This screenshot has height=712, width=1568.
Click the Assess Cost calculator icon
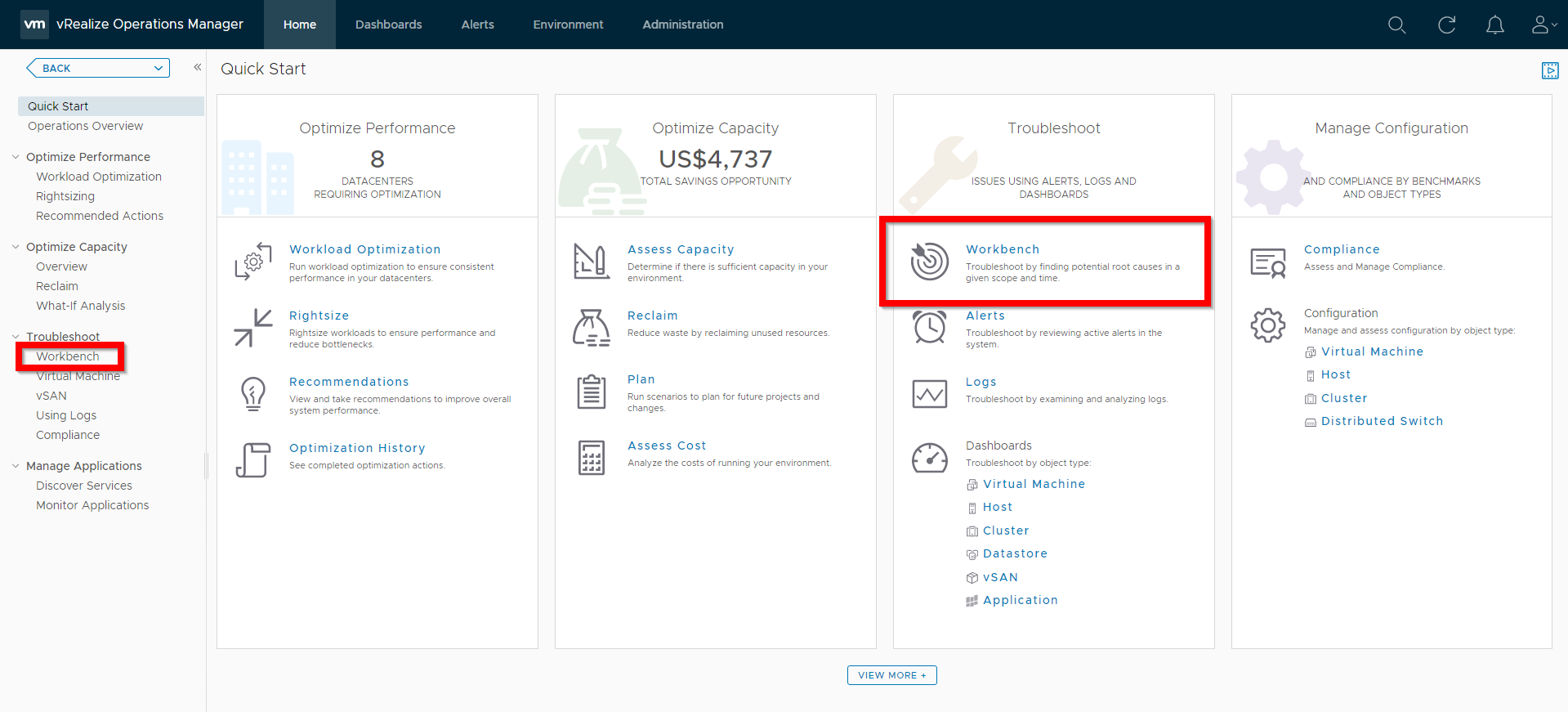pyautogui.click(x=592, y=458)
